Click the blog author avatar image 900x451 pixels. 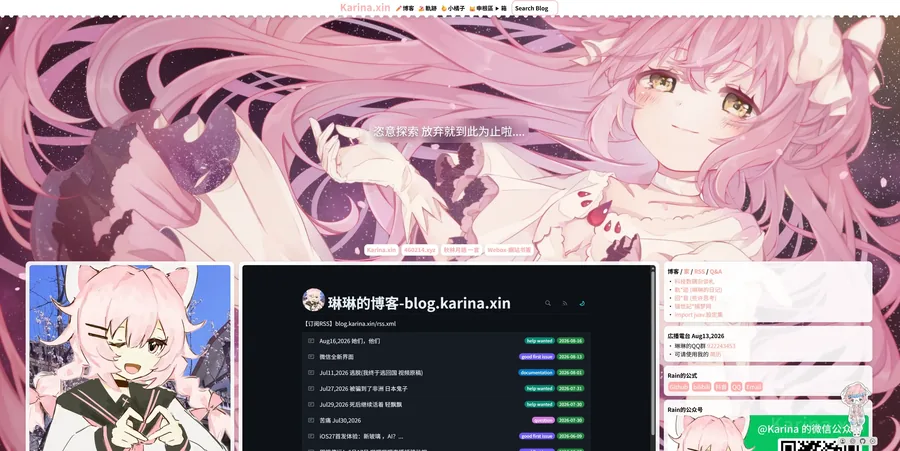(x=313, y=300)
